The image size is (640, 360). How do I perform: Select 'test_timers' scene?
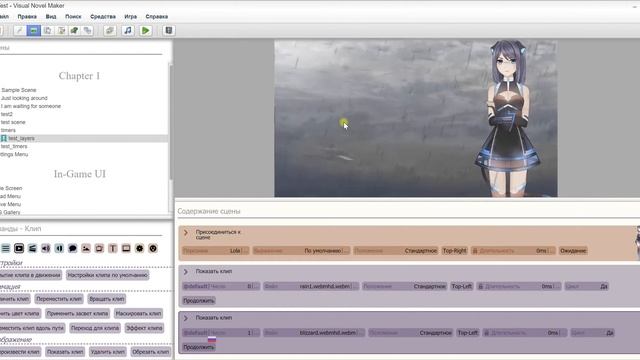point(14,147)
